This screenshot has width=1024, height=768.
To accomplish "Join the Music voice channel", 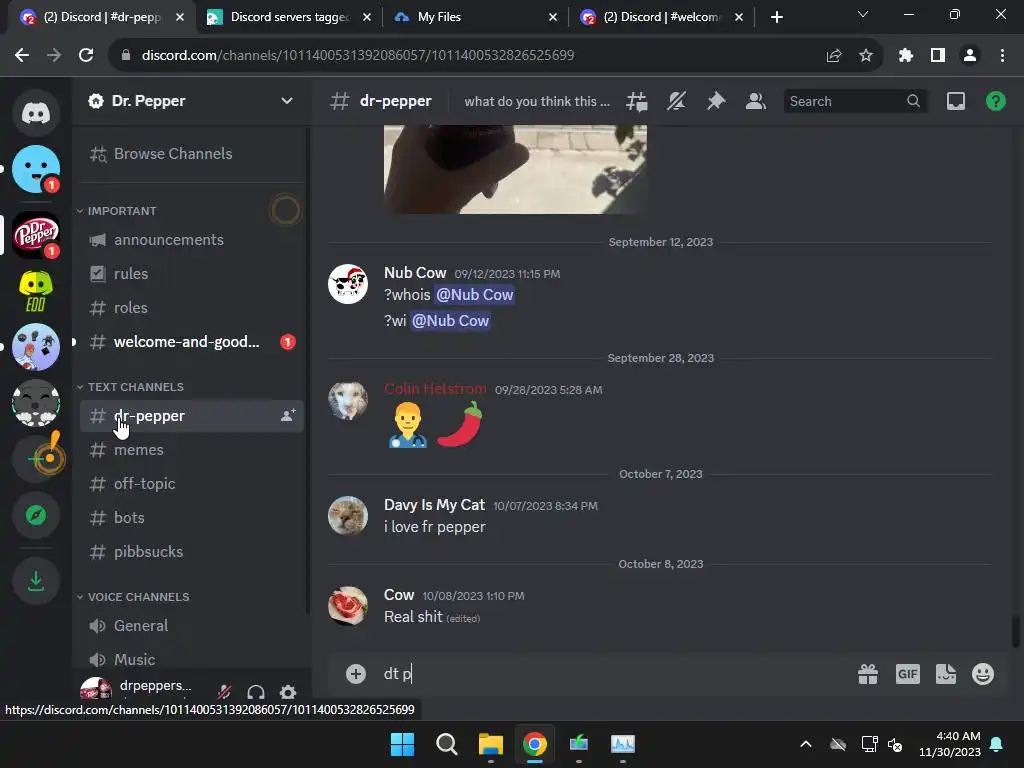I will coord(191,659).
